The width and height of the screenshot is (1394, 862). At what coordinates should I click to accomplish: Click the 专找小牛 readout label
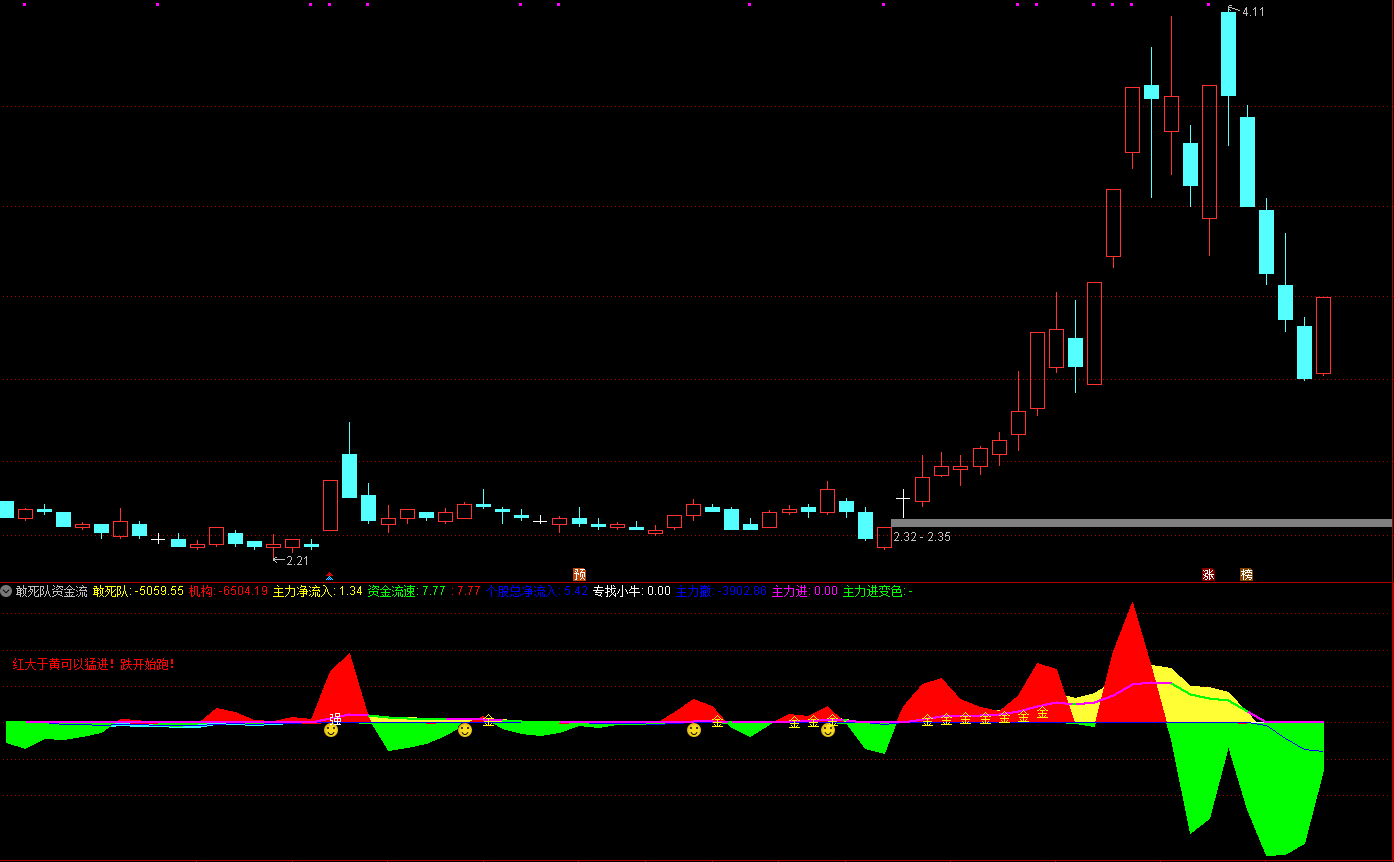point(631,591)
